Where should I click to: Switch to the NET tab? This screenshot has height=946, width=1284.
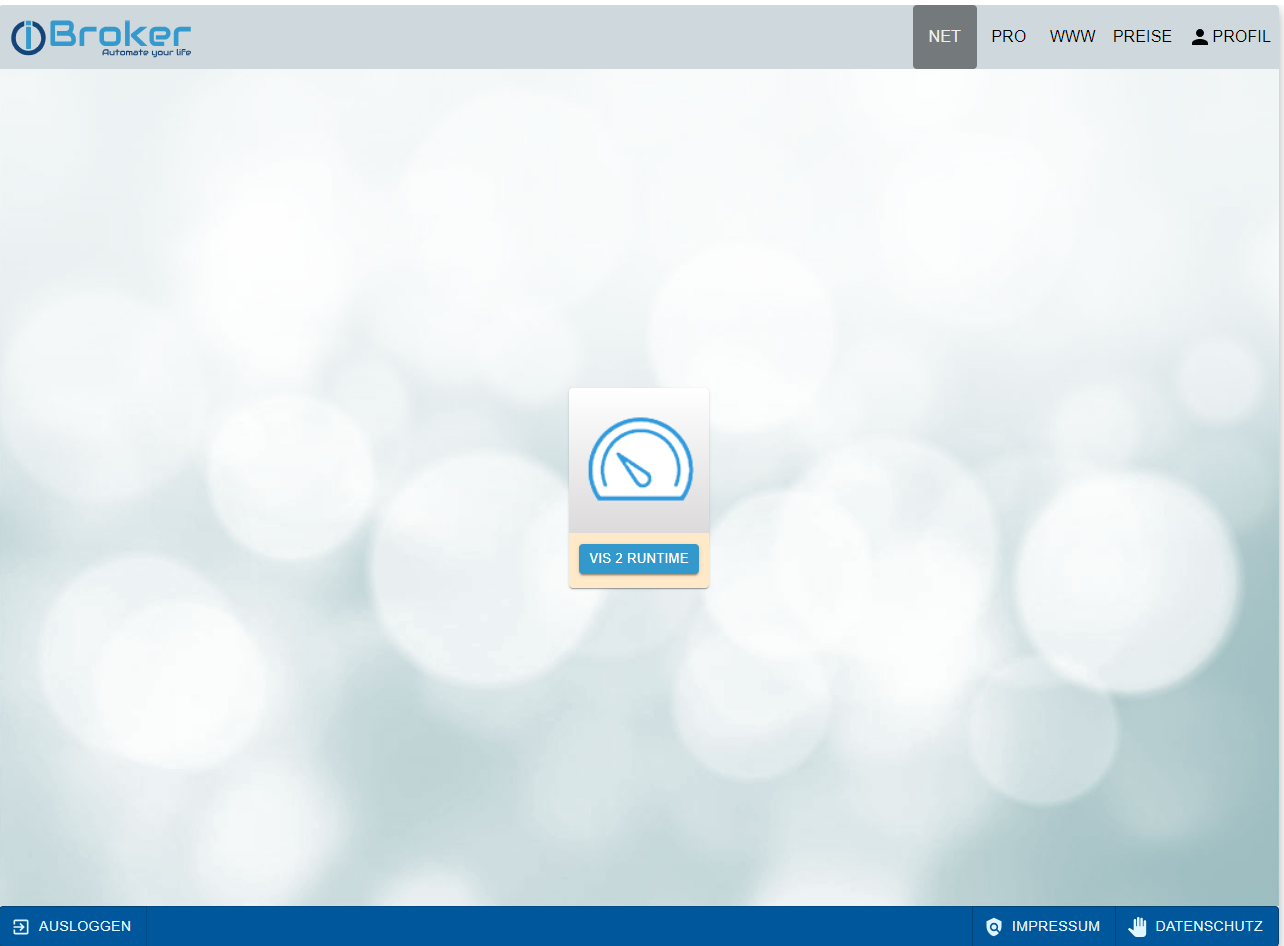pos(944,37)
